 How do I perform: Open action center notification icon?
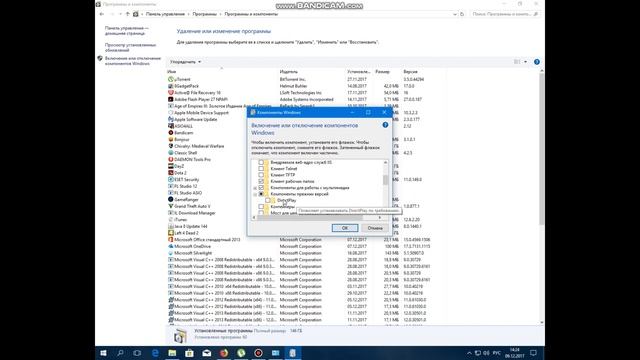click(x=533, y=353)
